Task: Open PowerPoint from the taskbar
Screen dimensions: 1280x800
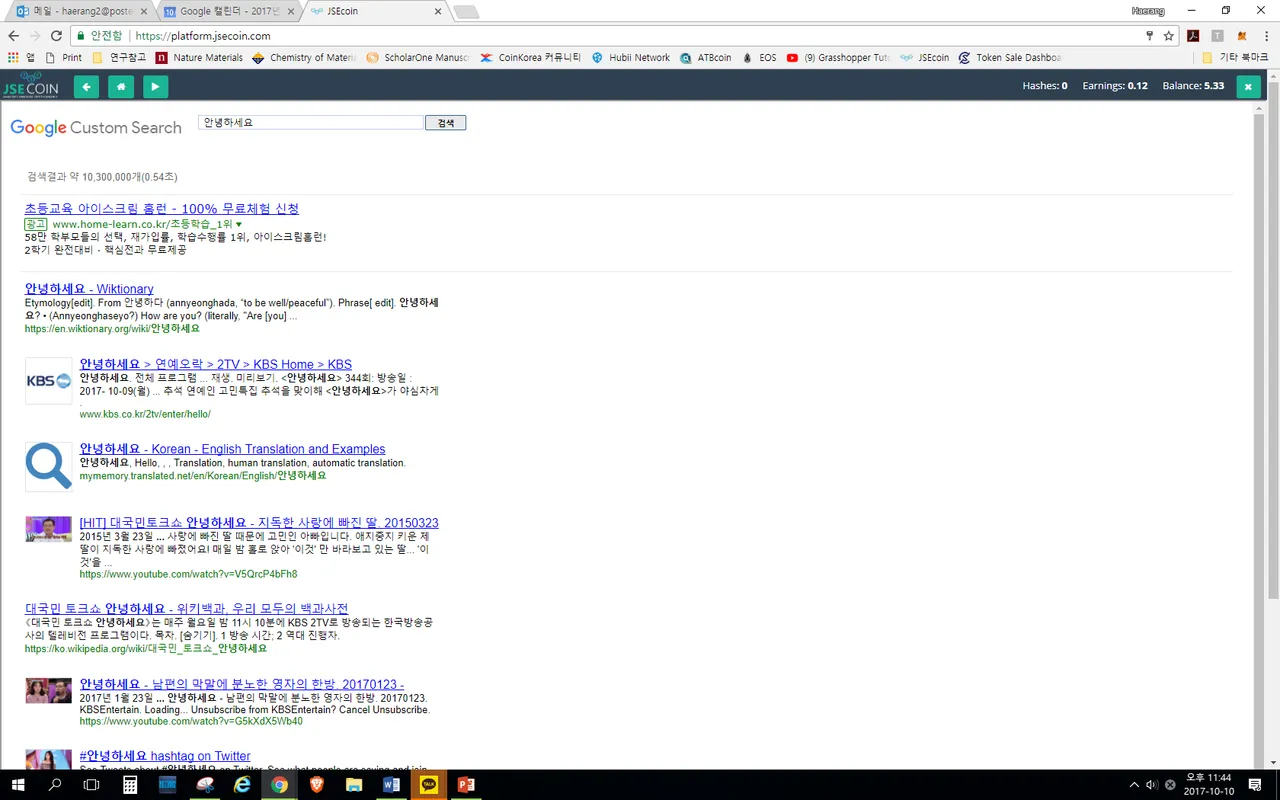Action: click(x=467, y=785)
